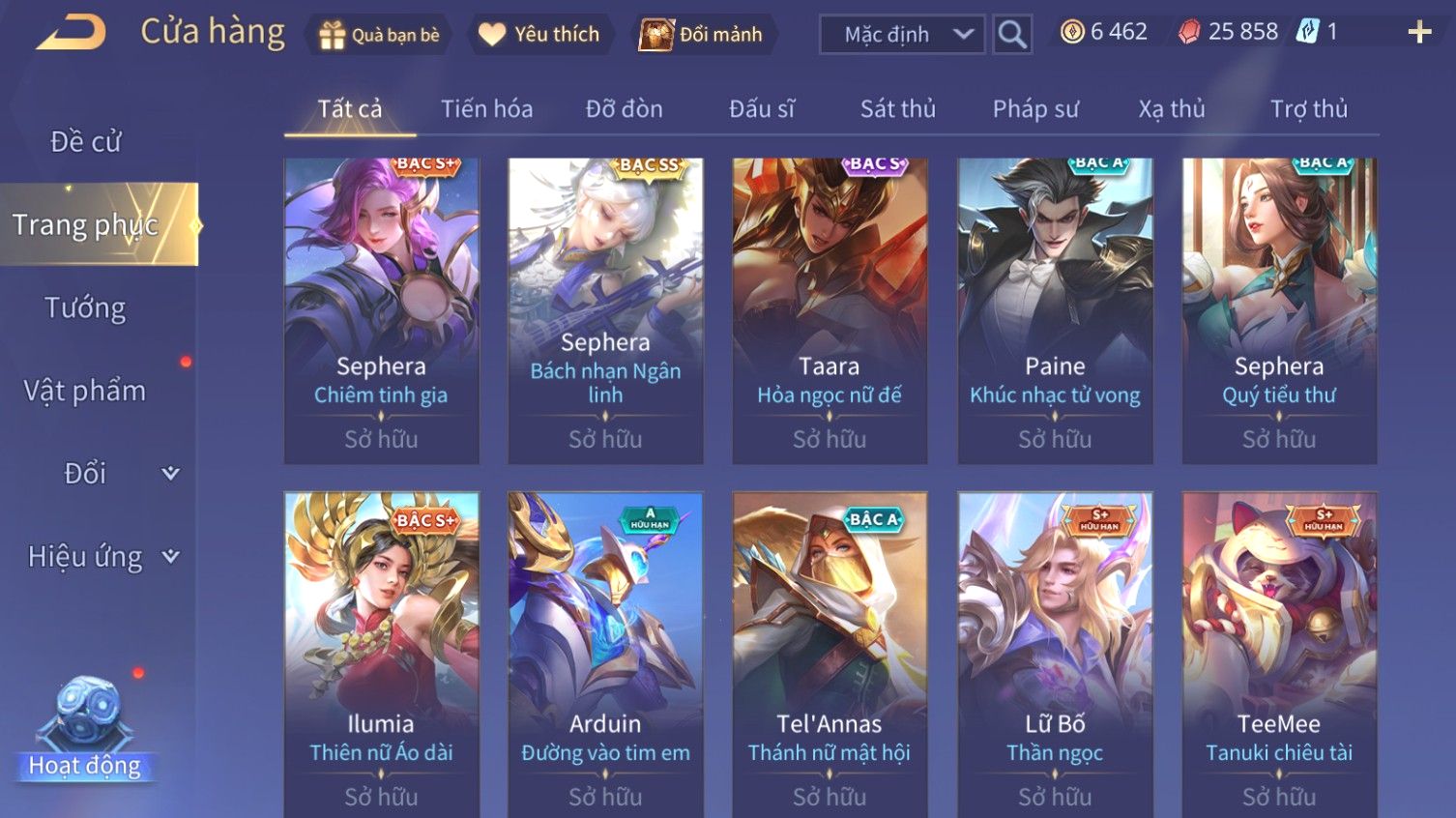Open Quà bạn bè gift icon

point(332,35)
